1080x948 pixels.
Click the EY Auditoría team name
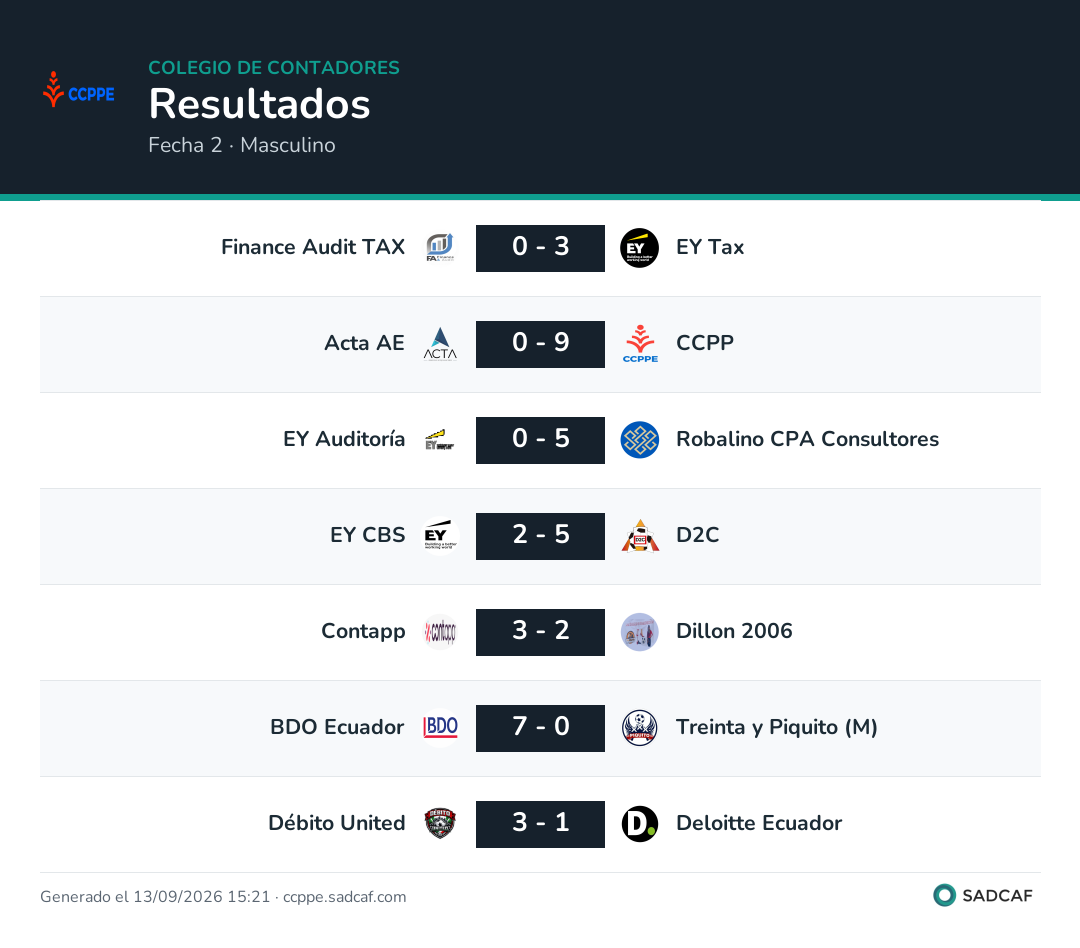(344, 439)
